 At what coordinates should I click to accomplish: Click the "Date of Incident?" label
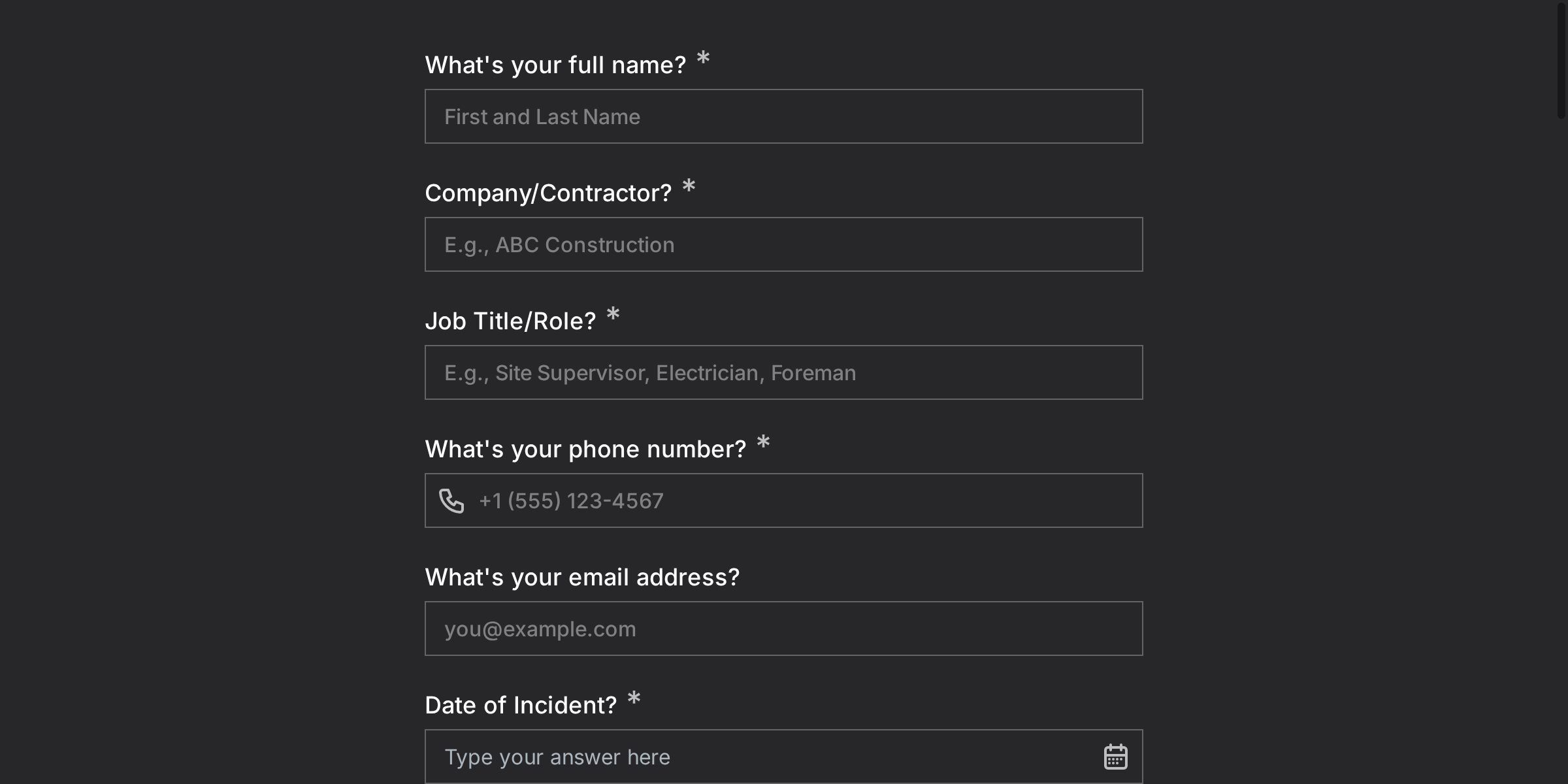(x=521, y=706)
